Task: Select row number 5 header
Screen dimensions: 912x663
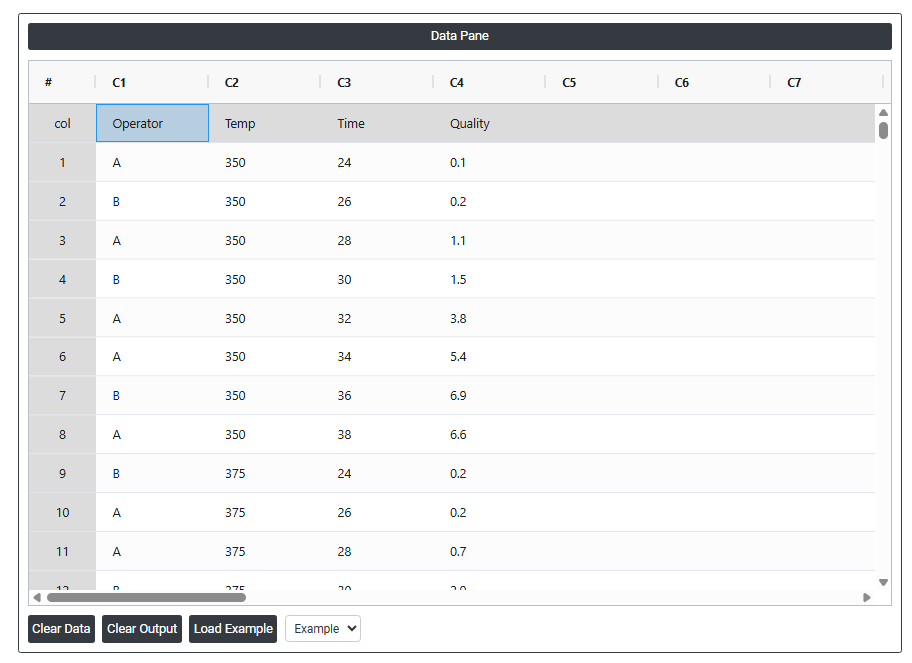Action: click(62, 319)
